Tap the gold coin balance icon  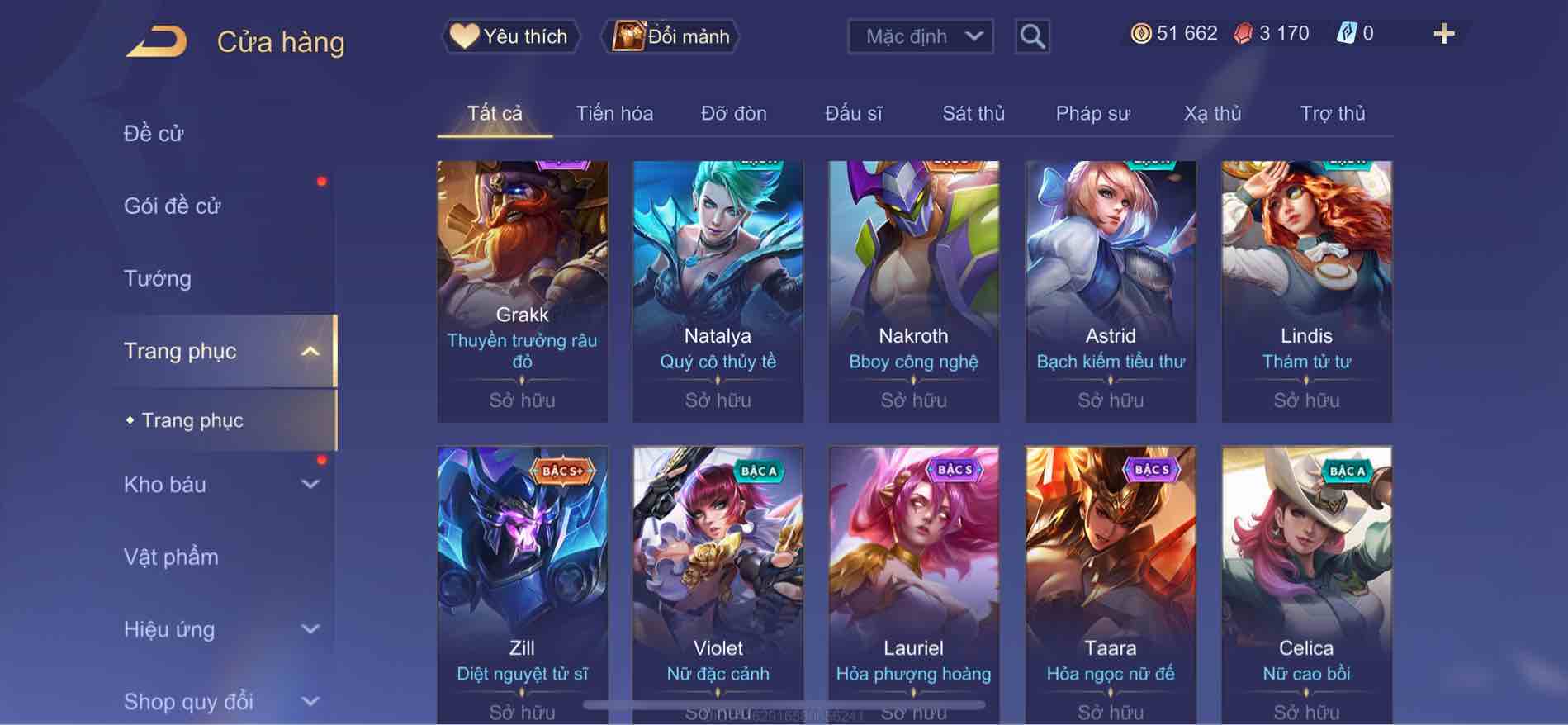coord(1141,34)
